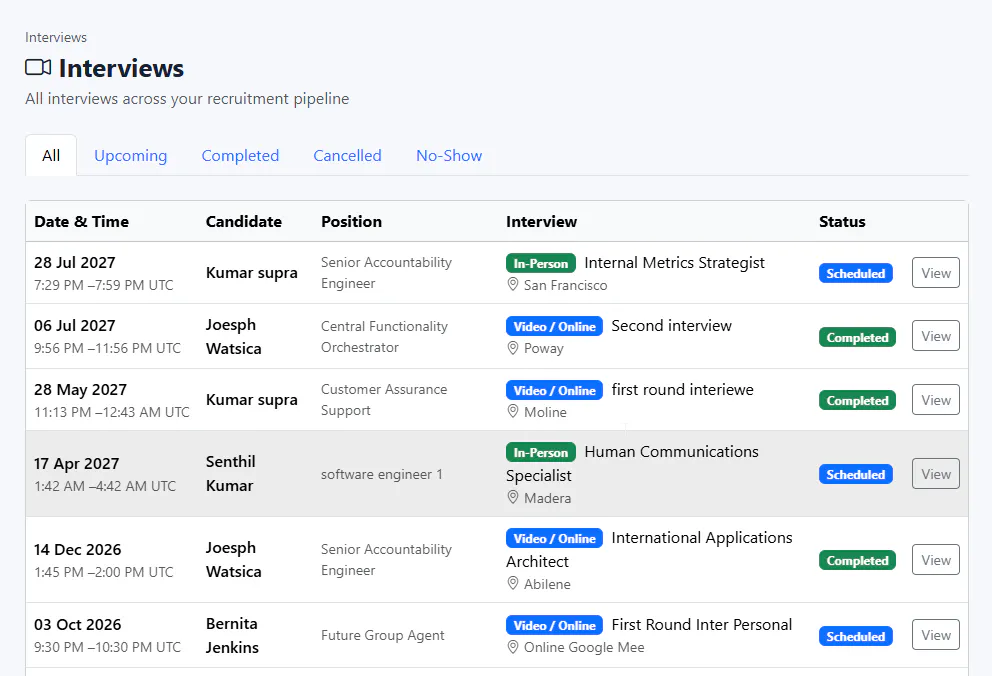Switch to the Upcoming tab

coord(131,156)
